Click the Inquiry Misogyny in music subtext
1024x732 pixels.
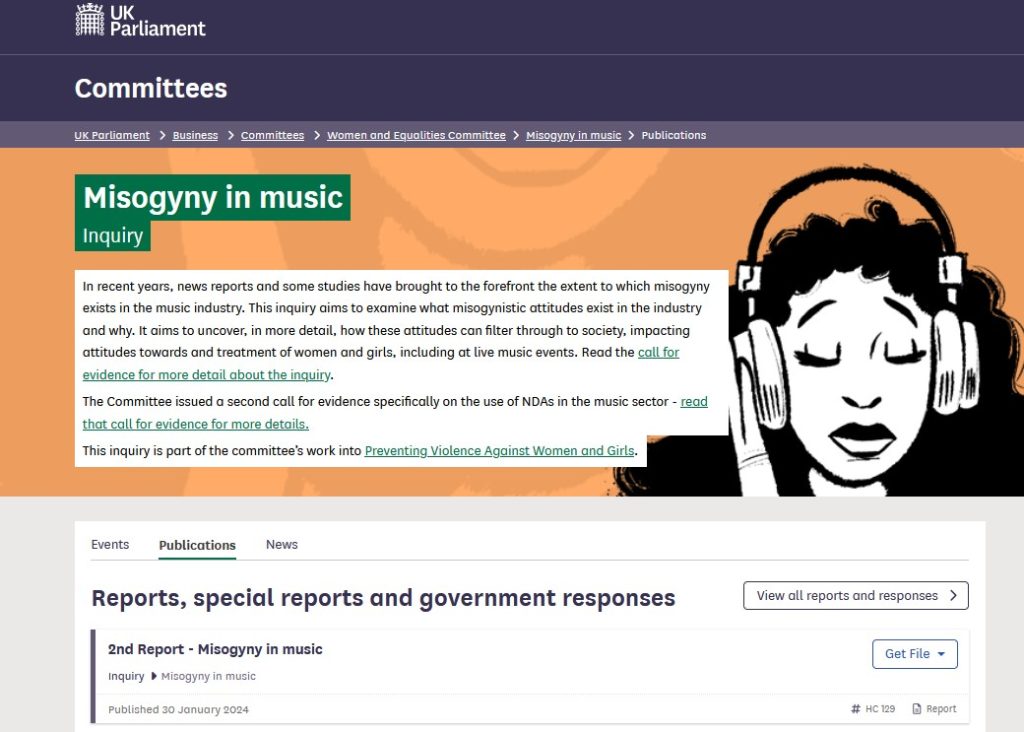182,676
